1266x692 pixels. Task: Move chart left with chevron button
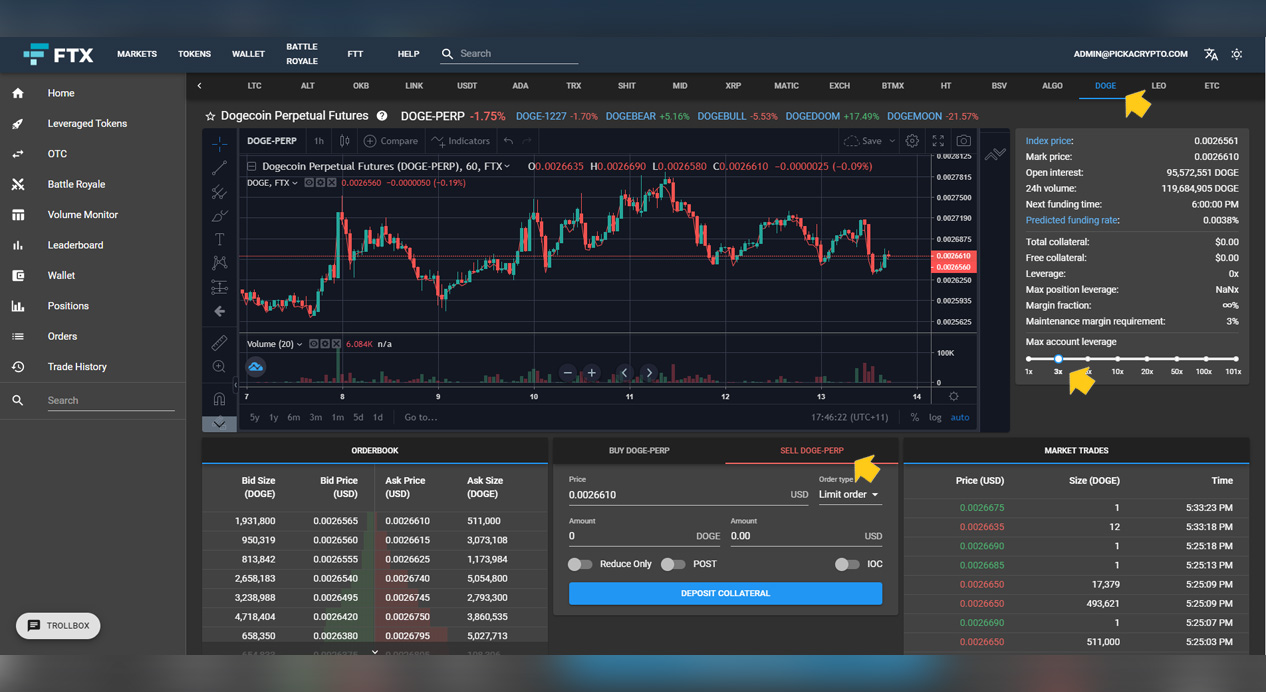[624, 373]
